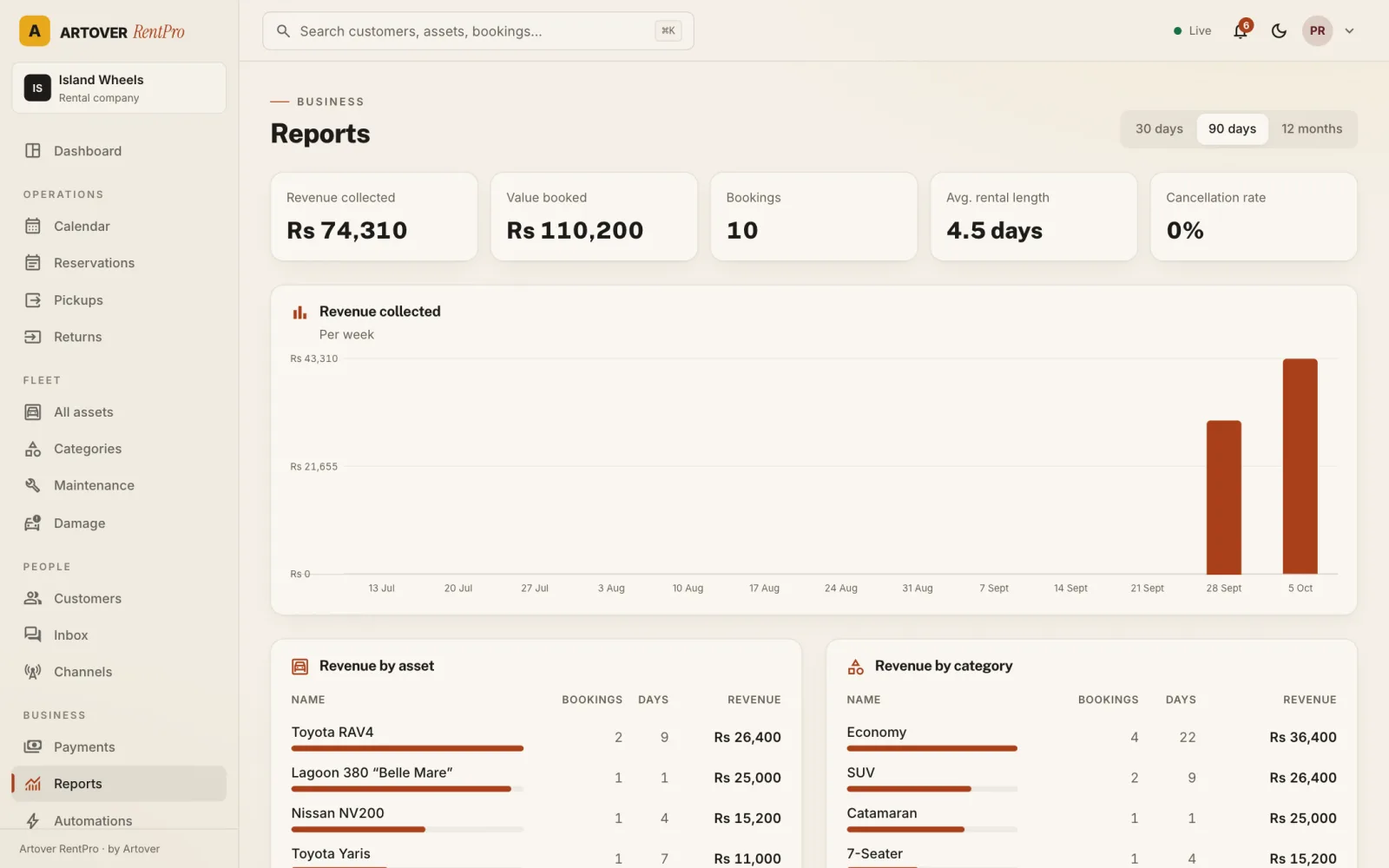Viewport: 1389px width, 868px height.
Task: Click the Economy category progress bar
Action: pyautogui.click(x=931, y=748)
